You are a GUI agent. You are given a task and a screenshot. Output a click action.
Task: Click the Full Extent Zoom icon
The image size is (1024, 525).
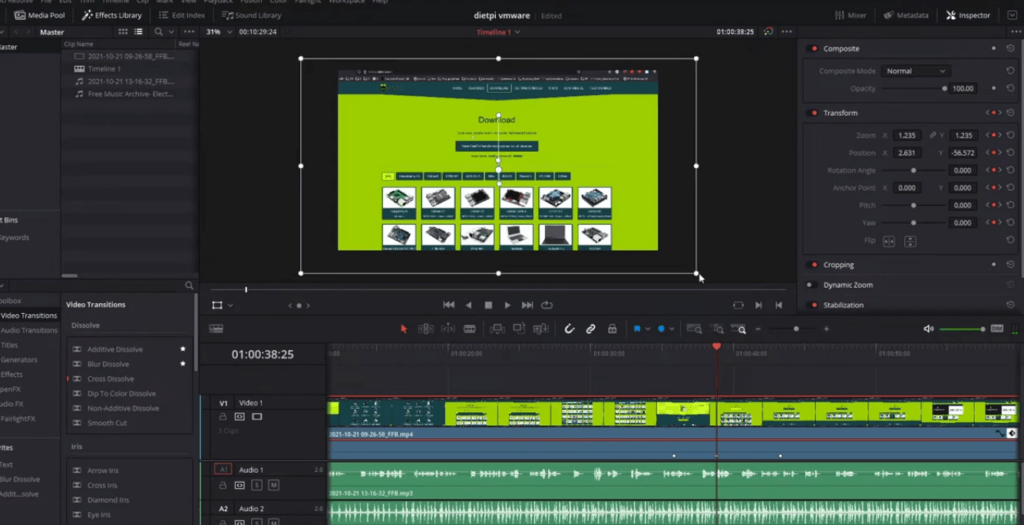coord(694,329)
